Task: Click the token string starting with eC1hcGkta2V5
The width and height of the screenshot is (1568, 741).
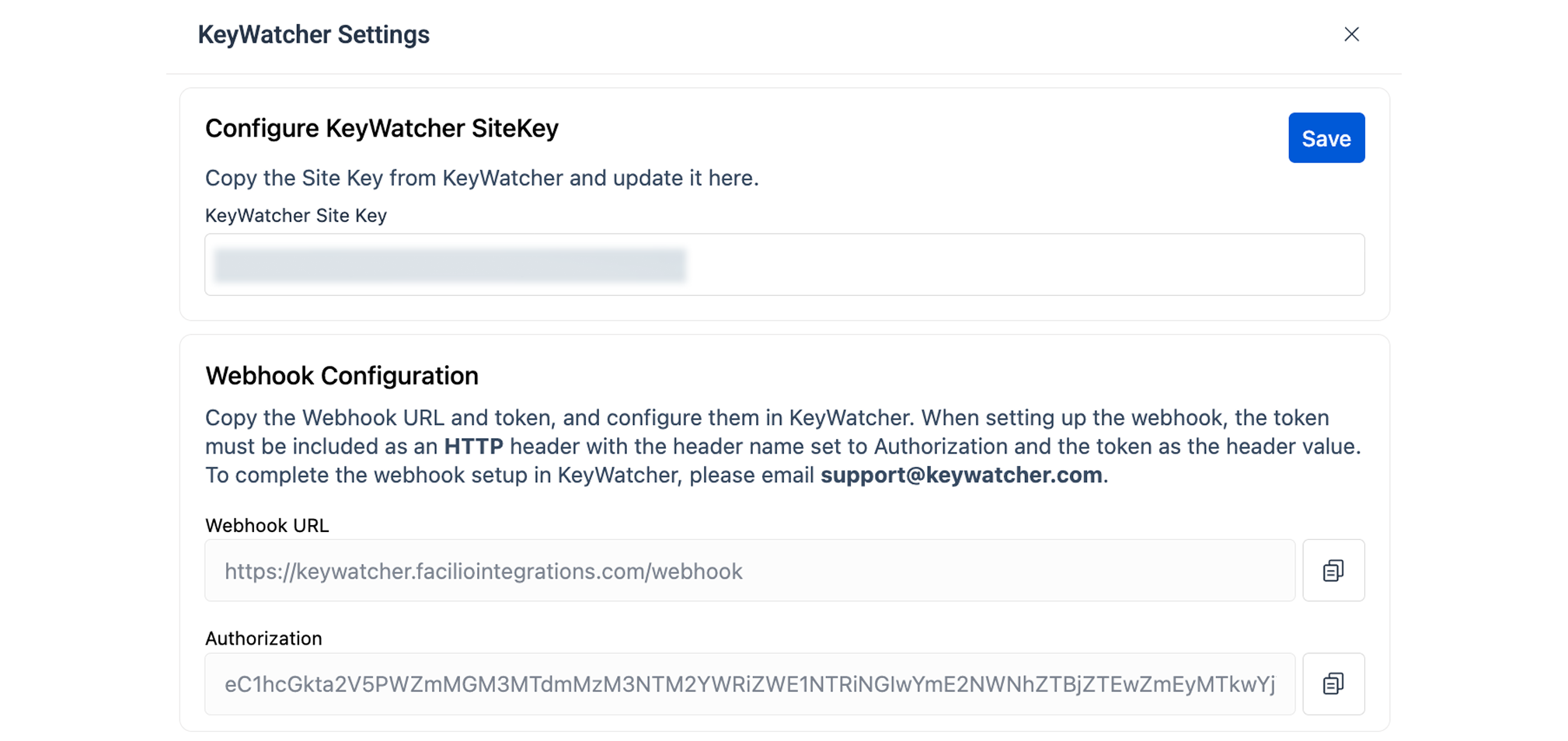Action: [x=749, y=684]
